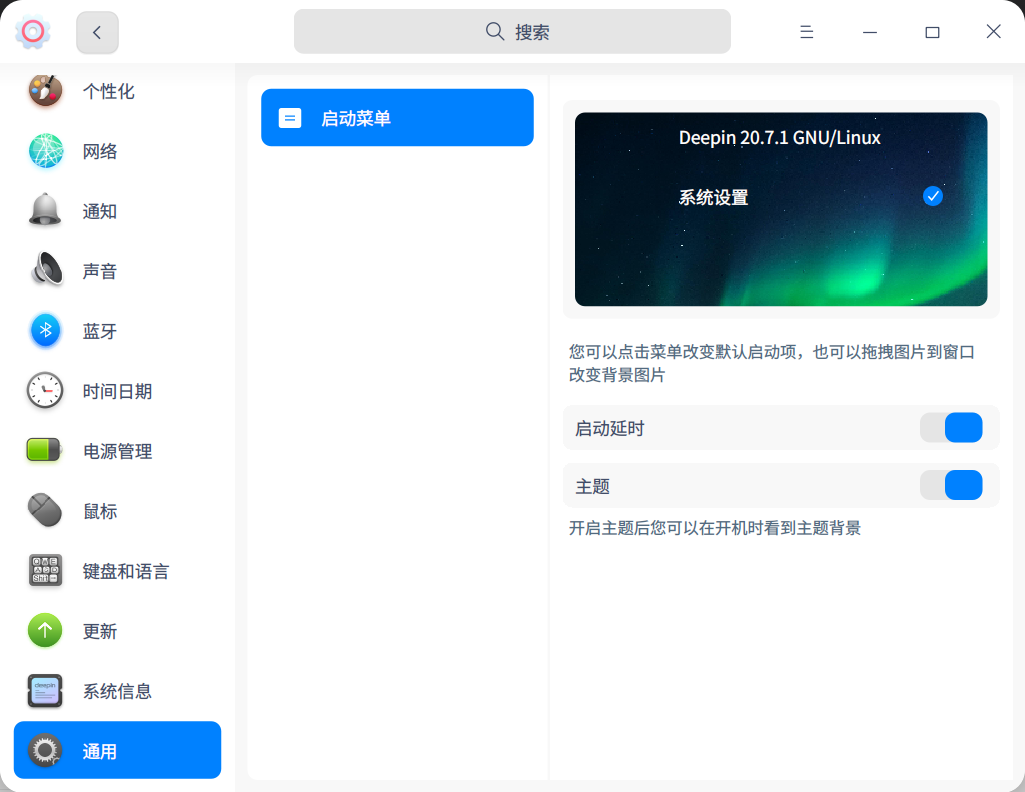Click the back arrow button
This screenshot has width=1025, height=792.
click(x=96, y=32)
